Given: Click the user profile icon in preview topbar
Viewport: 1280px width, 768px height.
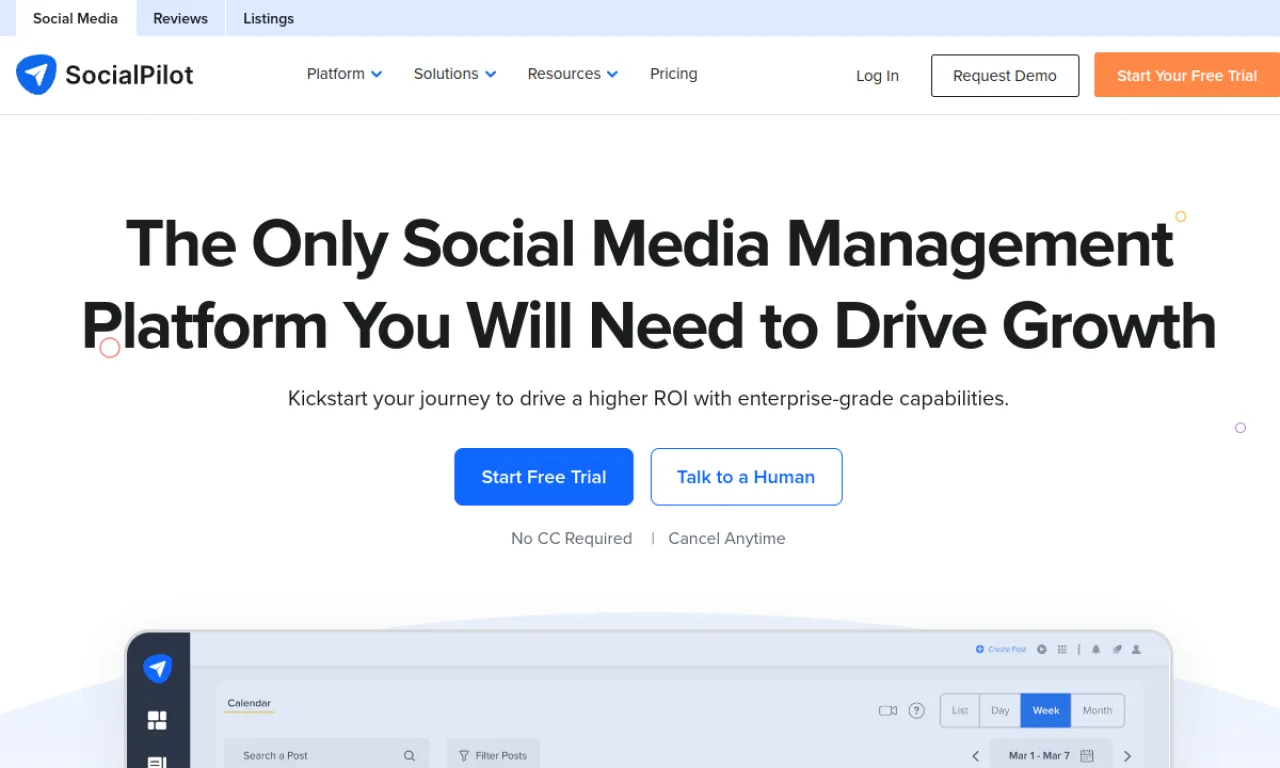Looking at the screenshot, I should tap(1136, 649).
